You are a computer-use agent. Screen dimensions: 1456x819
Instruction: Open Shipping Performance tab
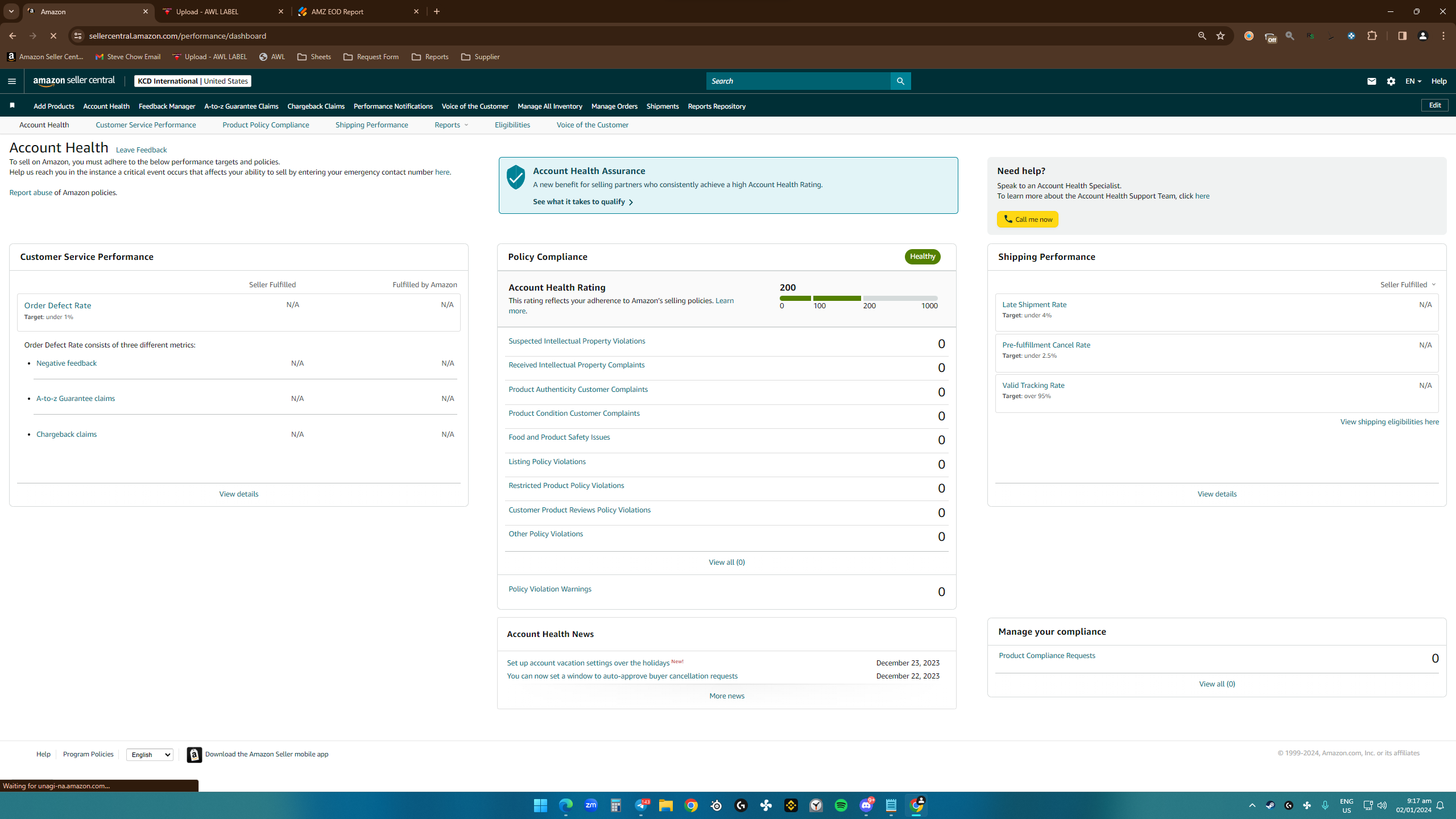click(371, 125)
